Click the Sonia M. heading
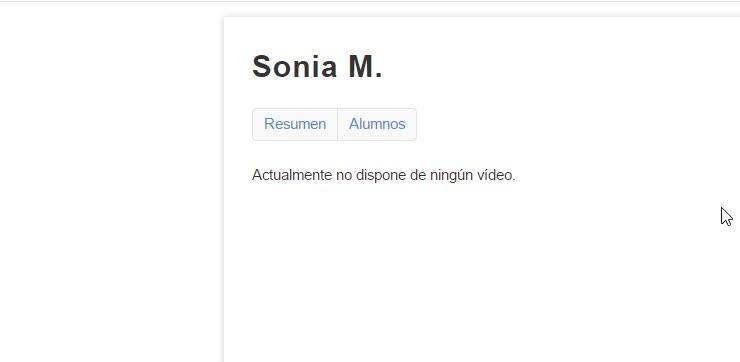The image size is (740, 362). coord(317,67)
